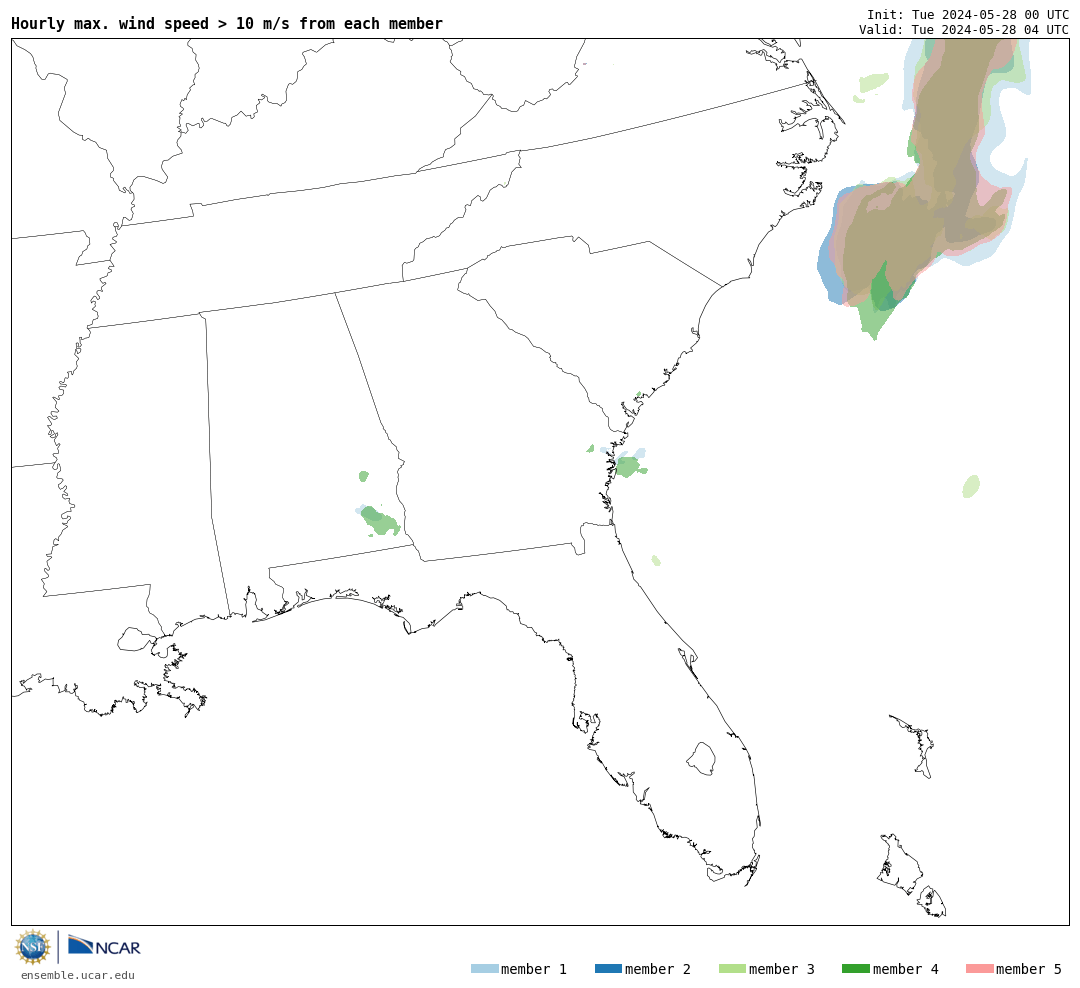Image resolution: width=1080 pixels, height=988 pixels.
Task: Click the Init time text line
Action: [x=968, y=15]
